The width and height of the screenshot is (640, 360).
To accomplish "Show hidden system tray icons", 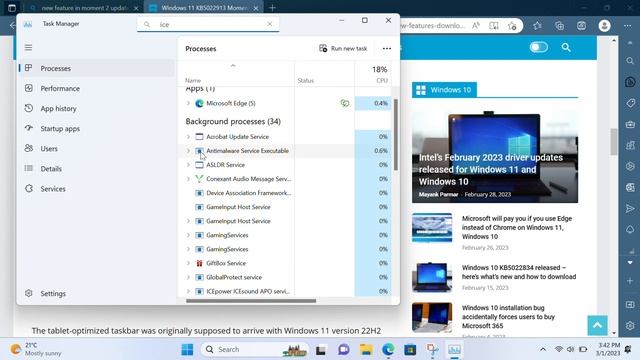I will (542, 349).
